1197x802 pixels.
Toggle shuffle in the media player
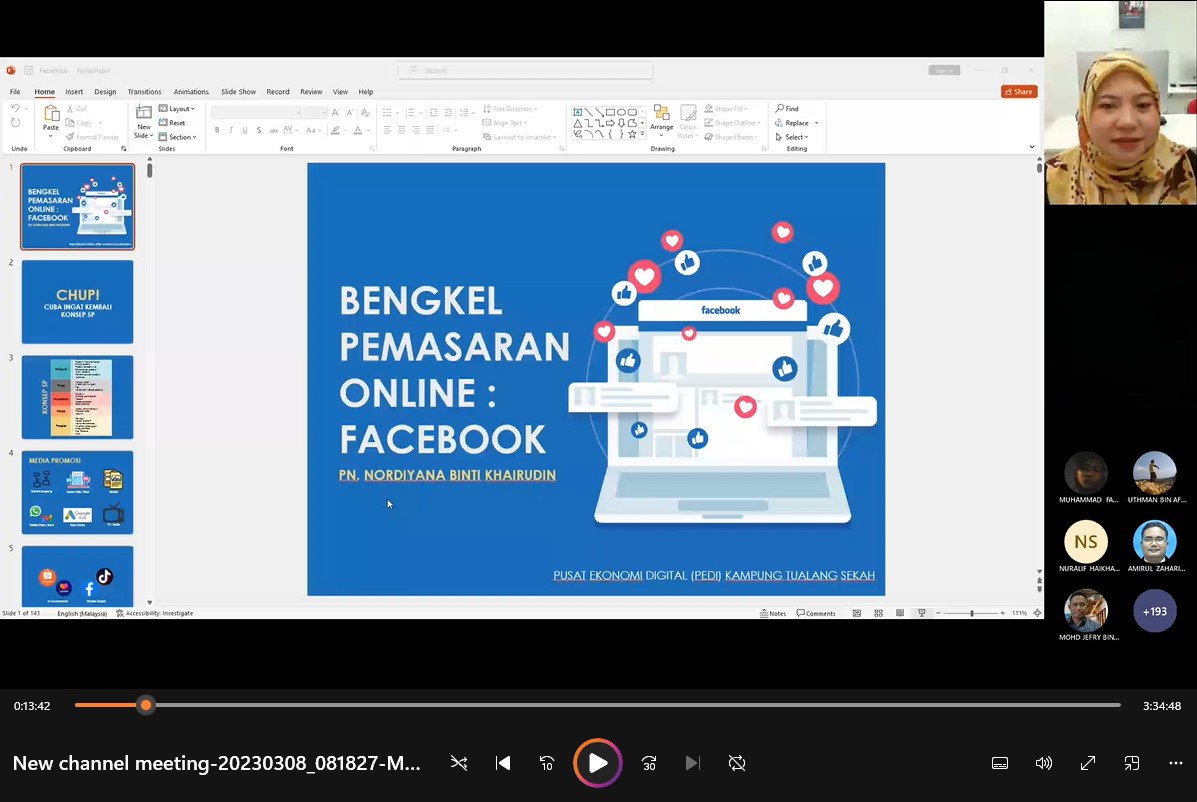pyautogui.click(x=459, y=763)
